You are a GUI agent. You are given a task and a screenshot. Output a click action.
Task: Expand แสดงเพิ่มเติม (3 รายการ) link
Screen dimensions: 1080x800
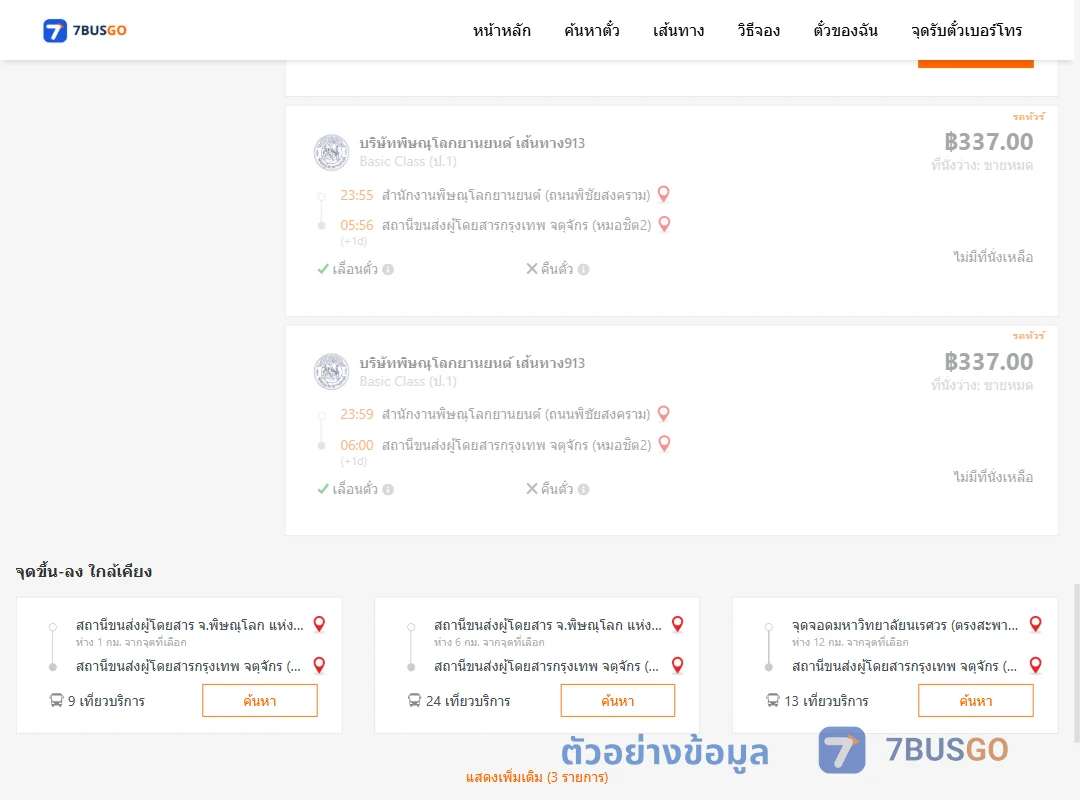coord(537,777)
